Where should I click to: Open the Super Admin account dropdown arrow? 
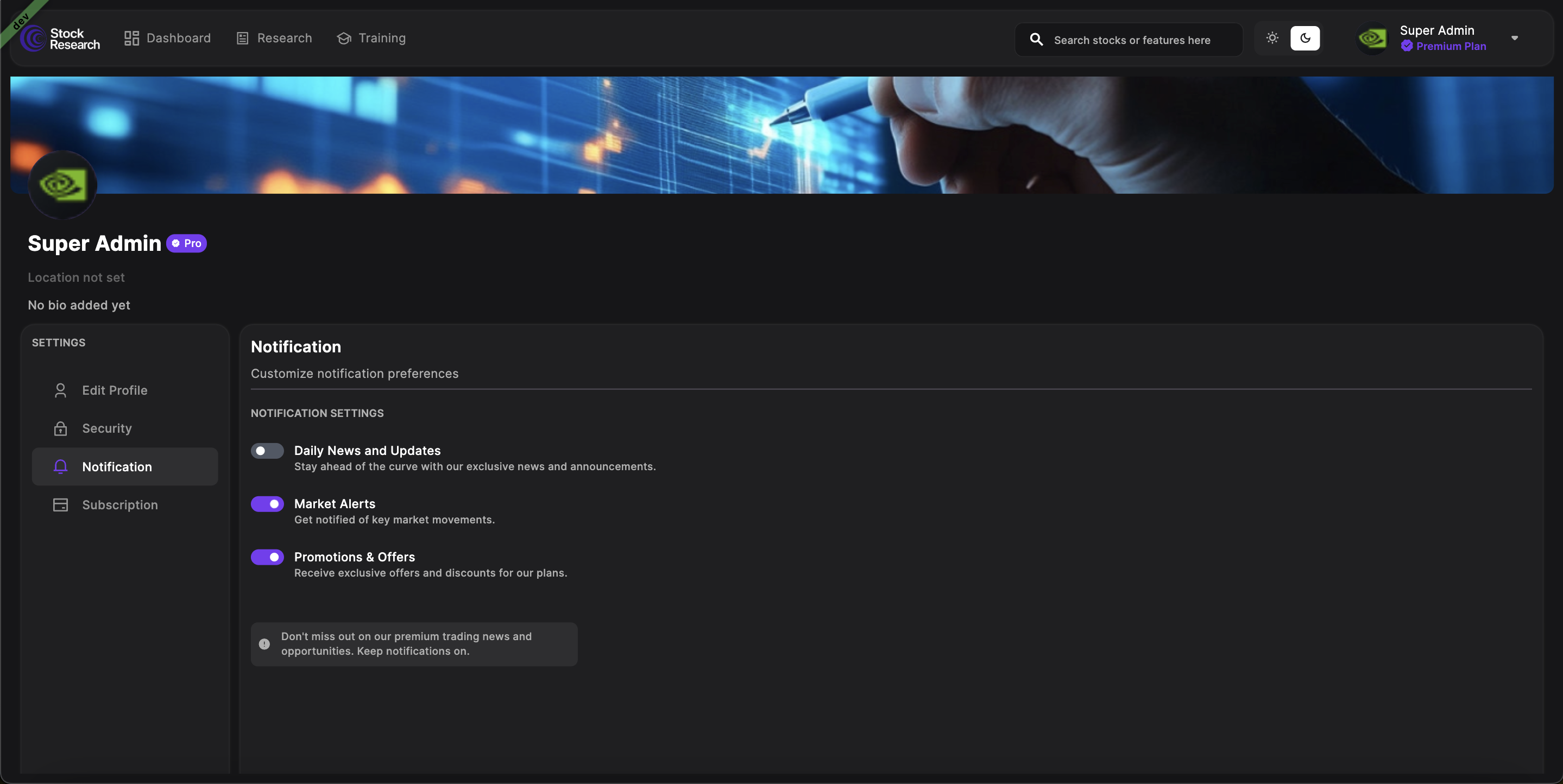click(x=1515, y=37)
